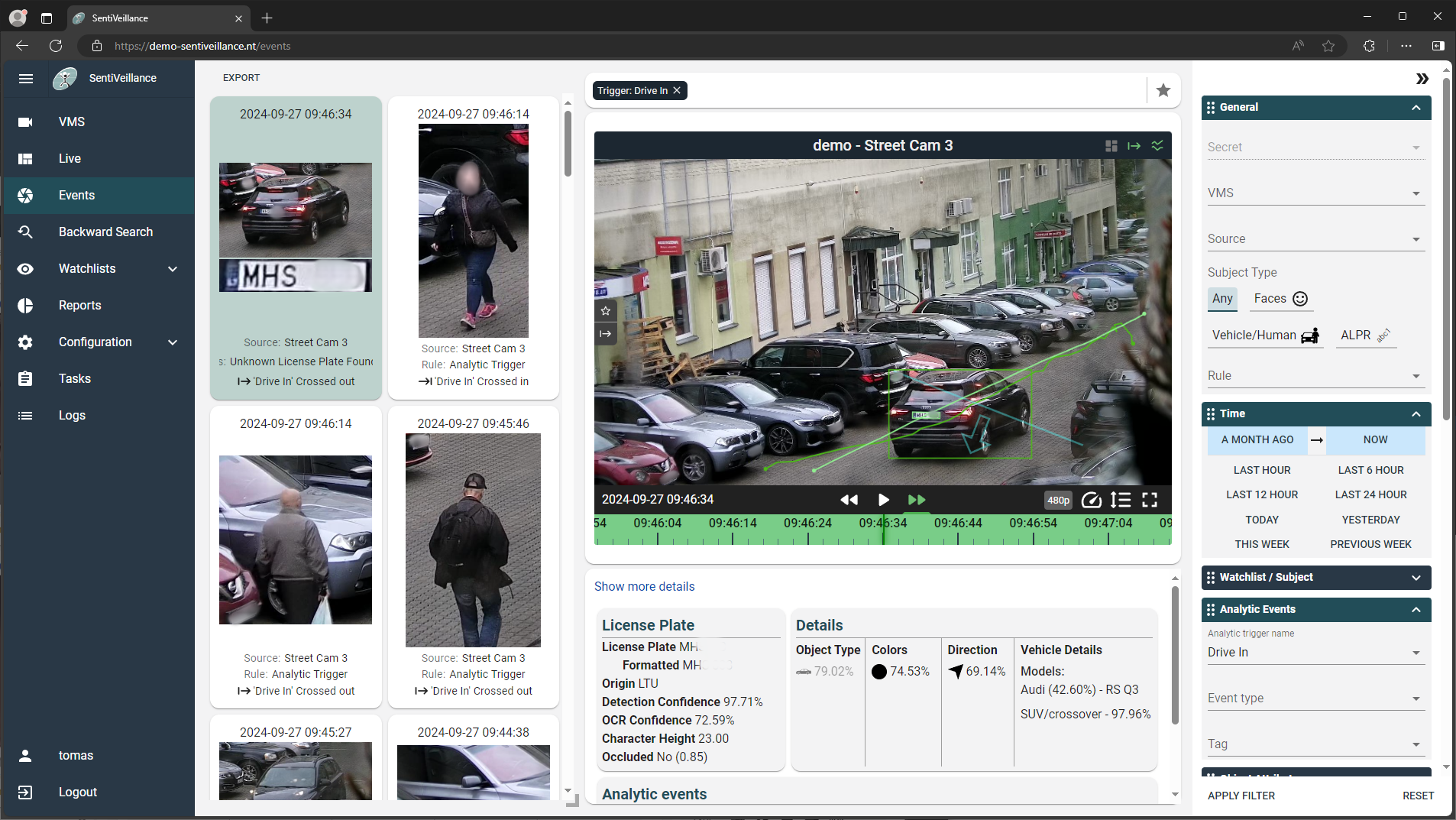This screenshot has width=1456, height=820.
Task: Open the 09:45:46 man with backpack event
Action: tap(473, 557)
